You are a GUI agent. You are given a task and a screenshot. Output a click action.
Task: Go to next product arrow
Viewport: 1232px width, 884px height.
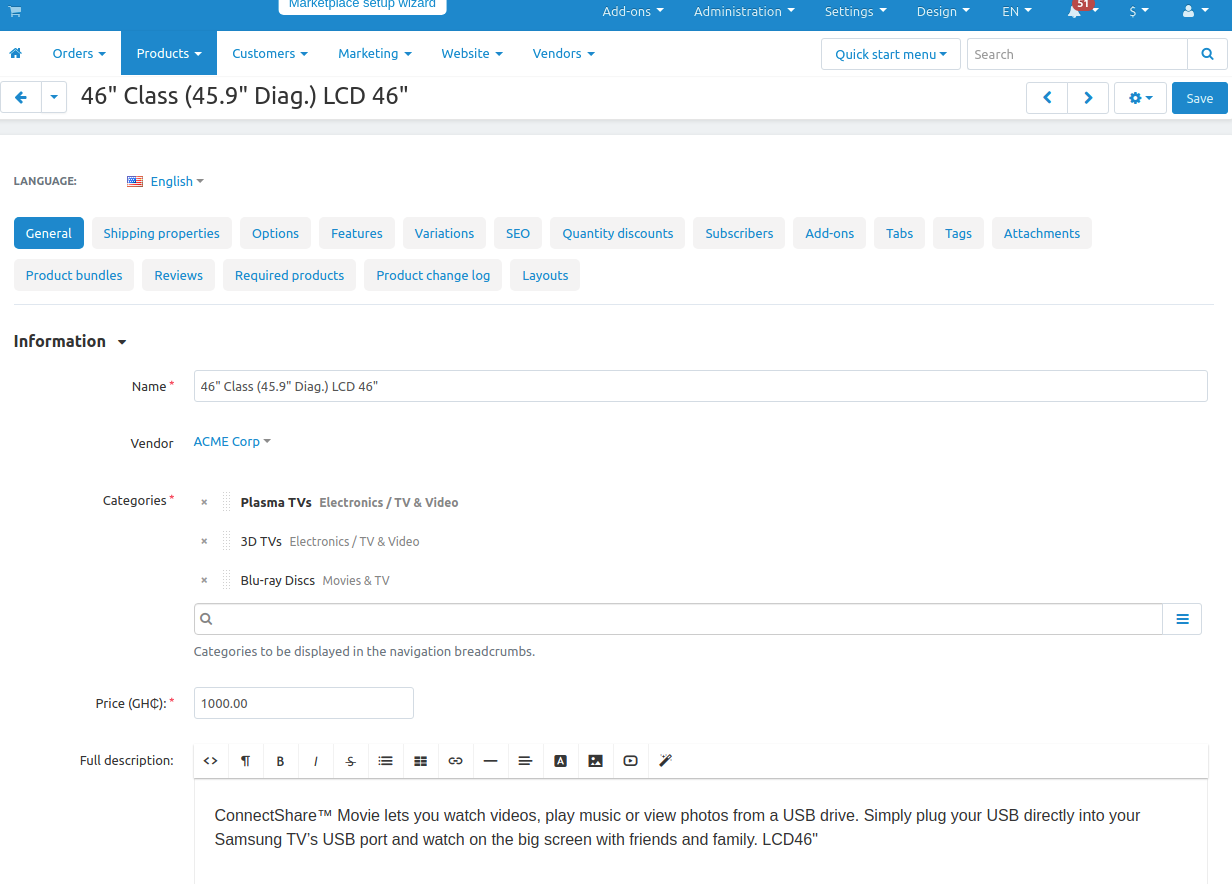tap(1088, 98)
